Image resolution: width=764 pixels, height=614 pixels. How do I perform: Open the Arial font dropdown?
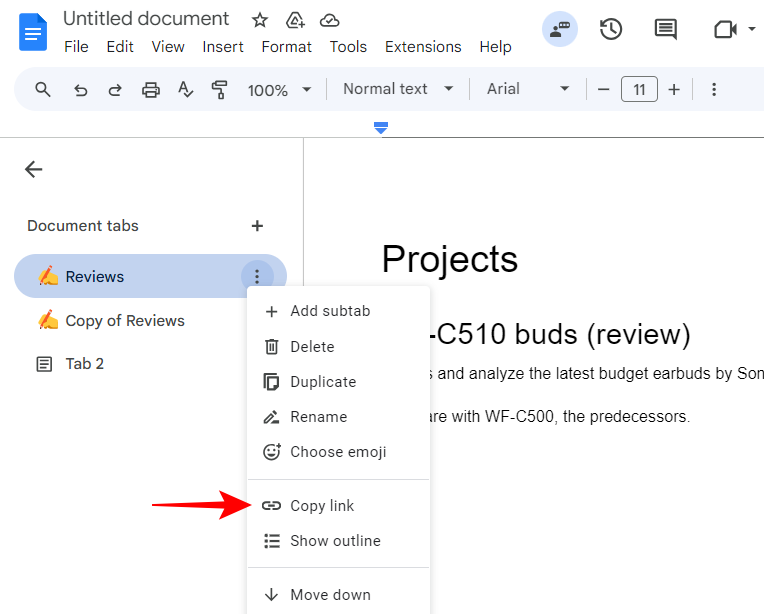click(x=528, y=89)
